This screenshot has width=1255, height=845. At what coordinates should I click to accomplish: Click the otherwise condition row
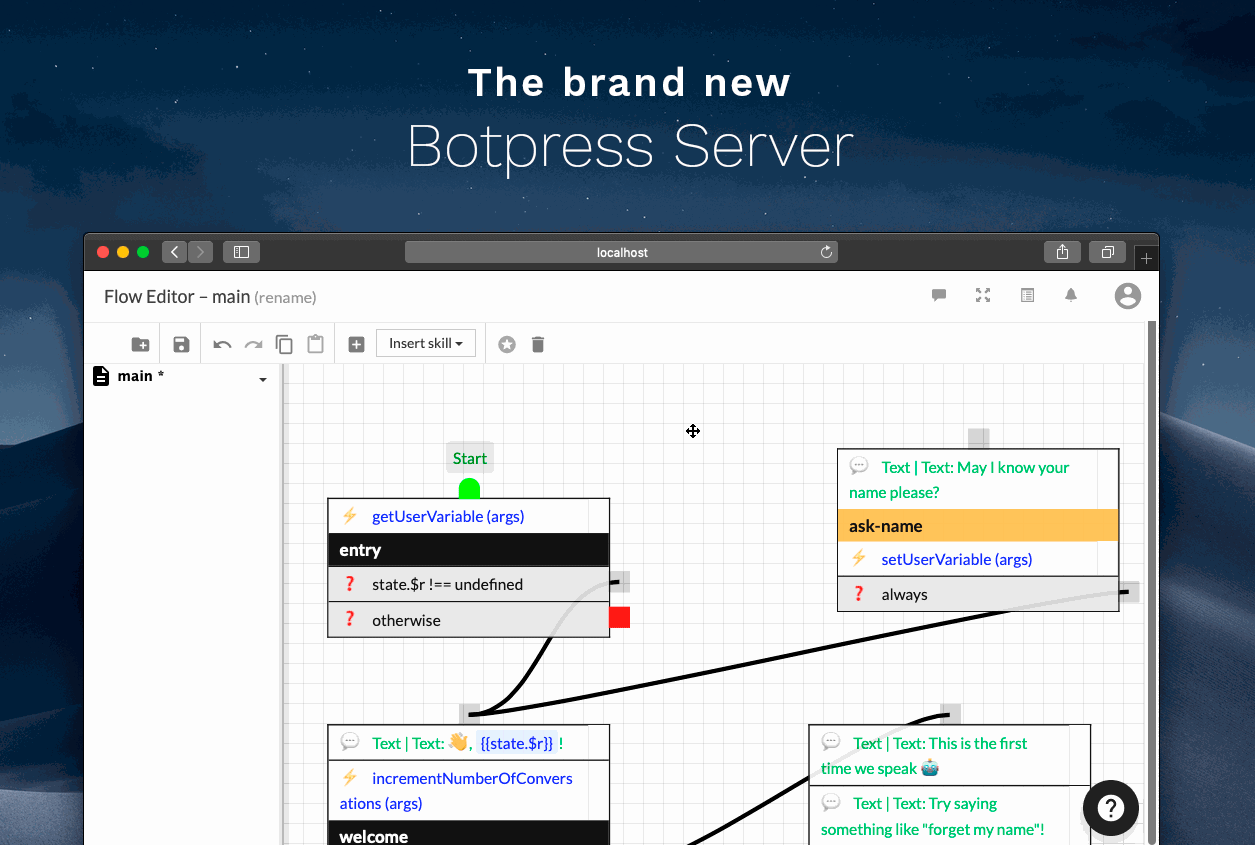point(468,620)
